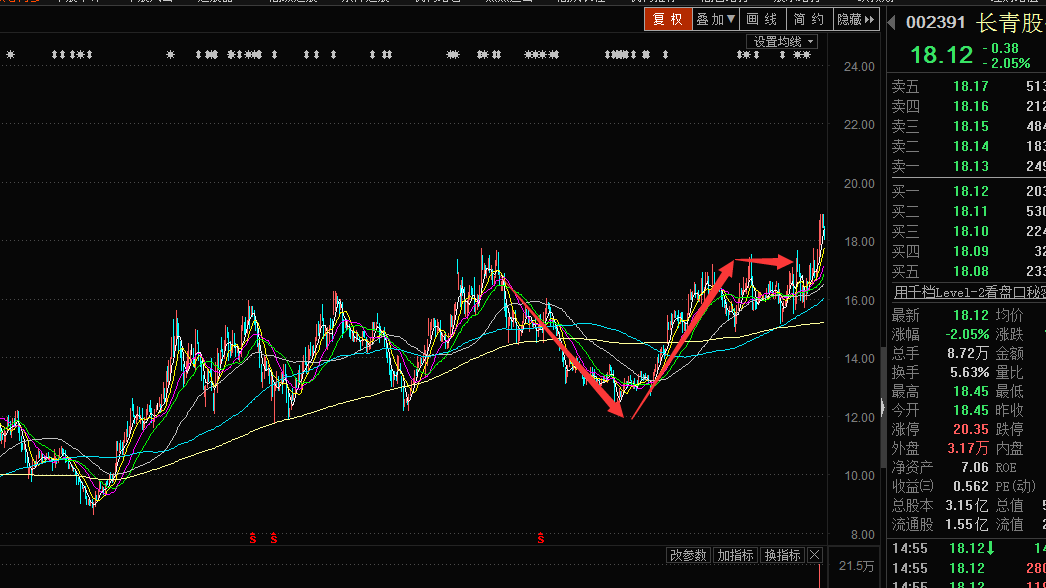Select the 卖五 ask row at 18.17

(969, 86)
